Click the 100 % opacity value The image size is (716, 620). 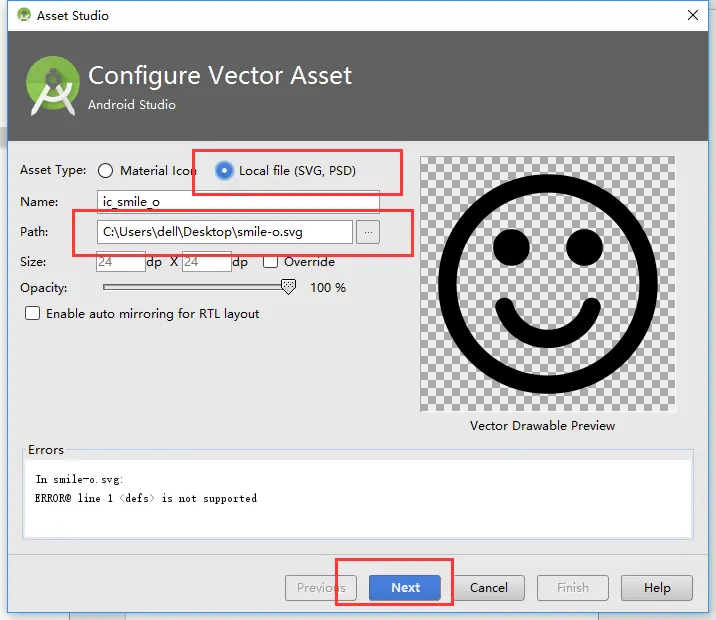pyautogui.click(x=328, y=288)
